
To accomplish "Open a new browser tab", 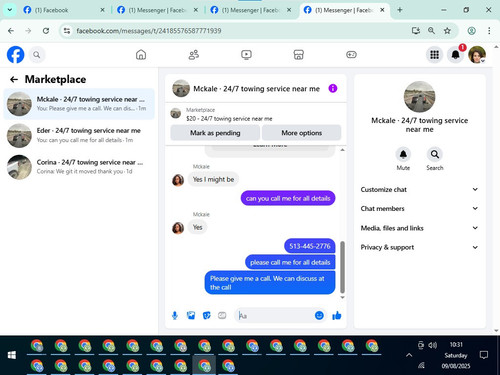I will pos(400,10).
